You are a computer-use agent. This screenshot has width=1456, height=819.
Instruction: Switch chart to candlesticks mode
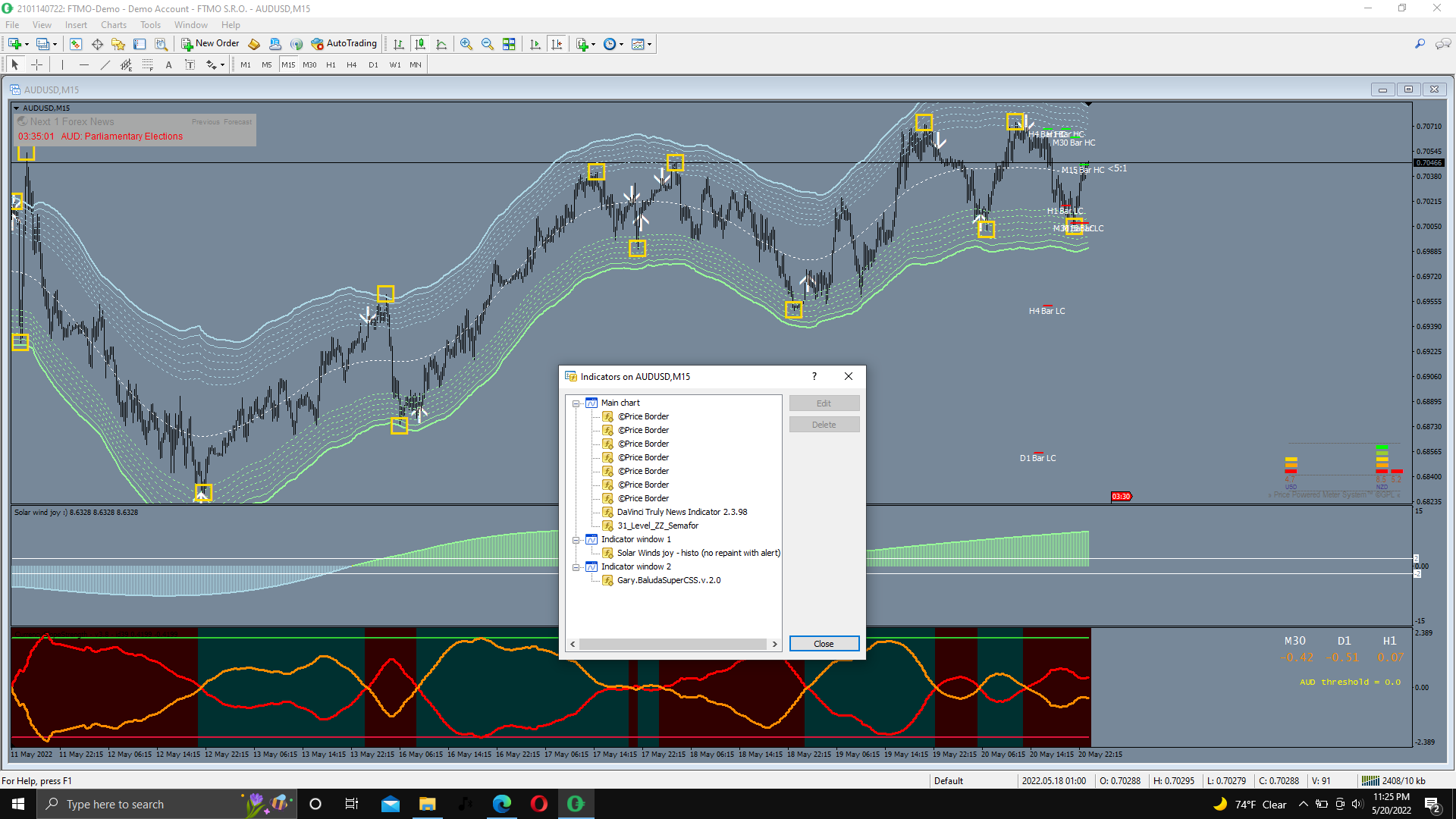pos(420,44)
